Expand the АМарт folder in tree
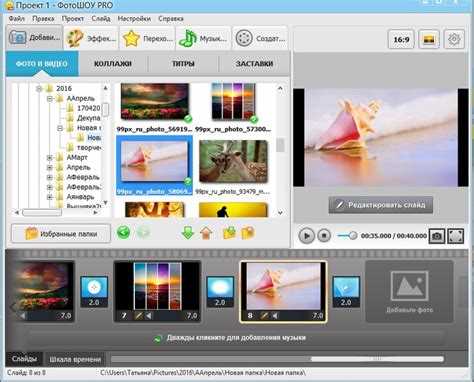Screen dimensions: 474x382 [x=50, y=157]
